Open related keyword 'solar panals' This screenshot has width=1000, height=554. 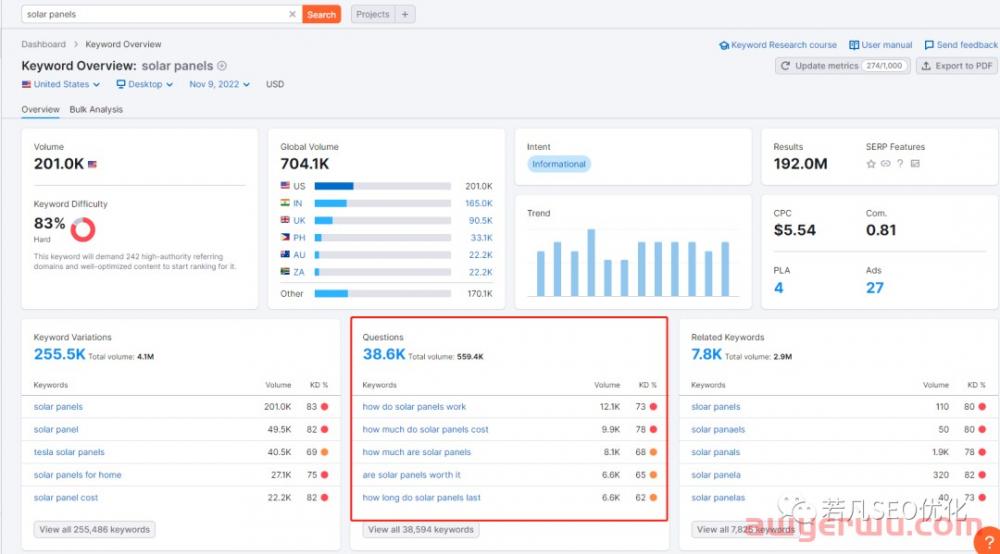(x=716, y=453)
